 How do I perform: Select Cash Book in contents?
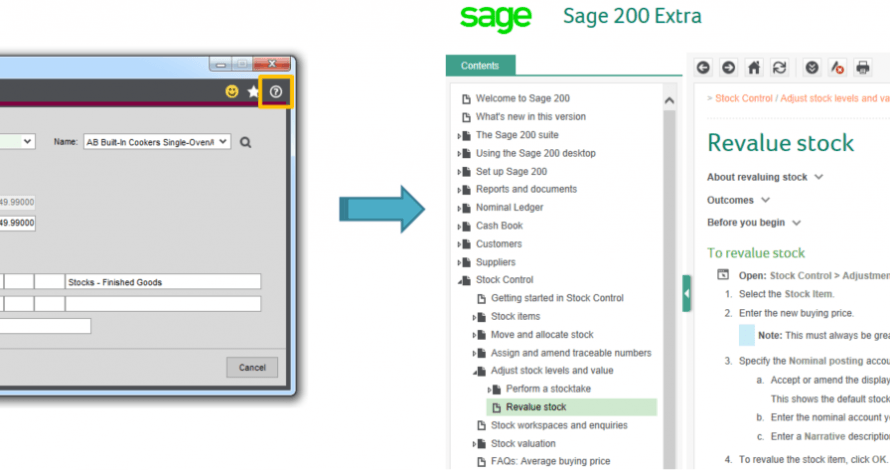[x=499, y=225]
